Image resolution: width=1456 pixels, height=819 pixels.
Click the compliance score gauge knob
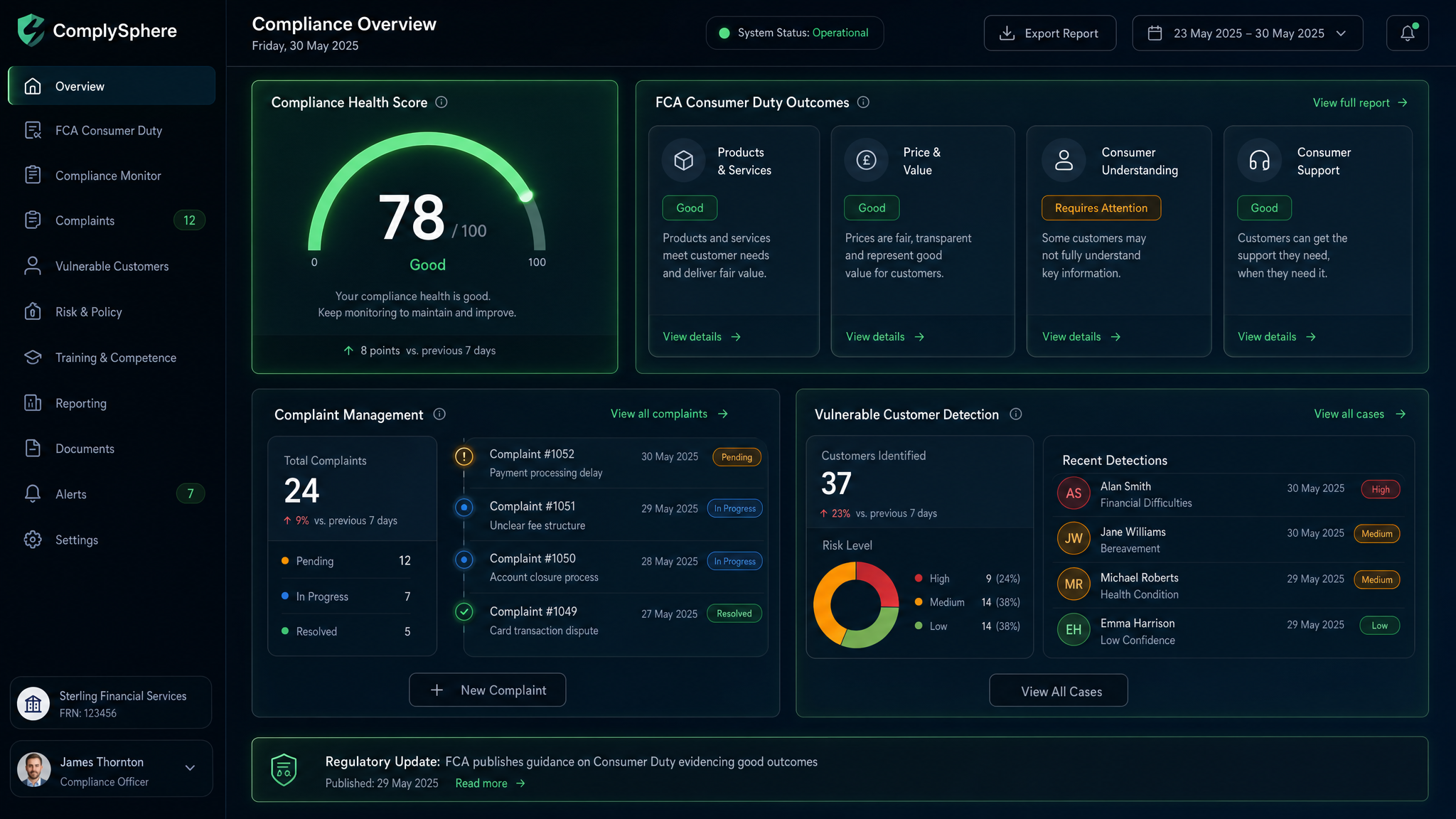(x=526, y=196)
